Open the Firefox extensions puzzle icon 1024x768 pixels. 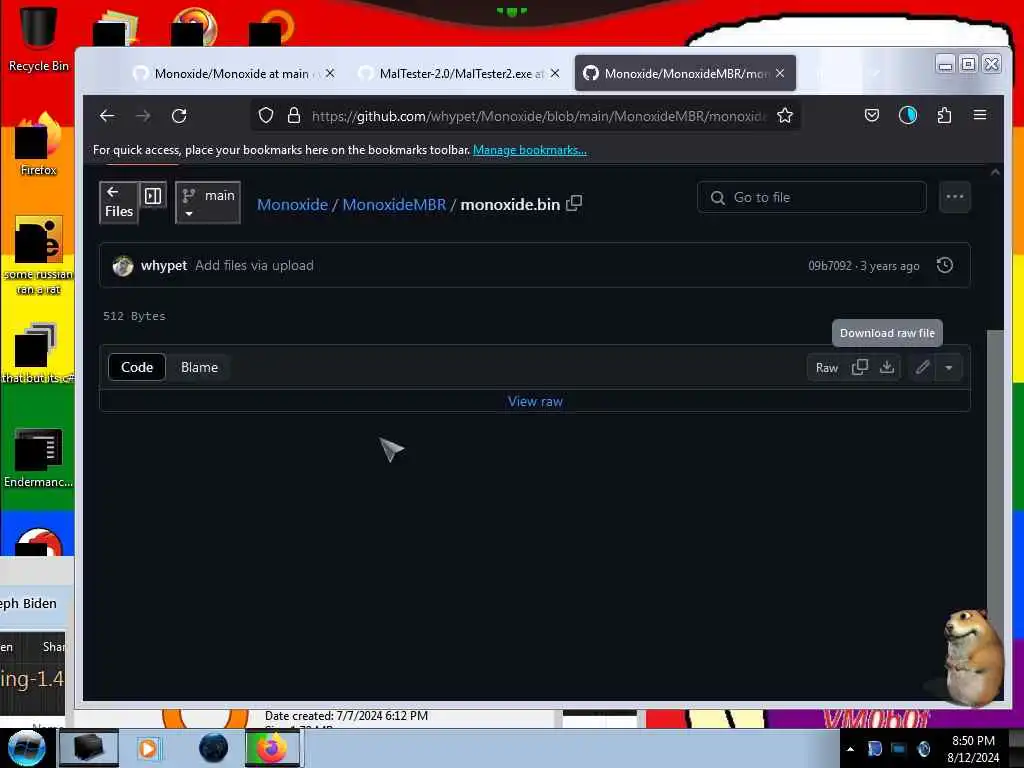(944, 116)
